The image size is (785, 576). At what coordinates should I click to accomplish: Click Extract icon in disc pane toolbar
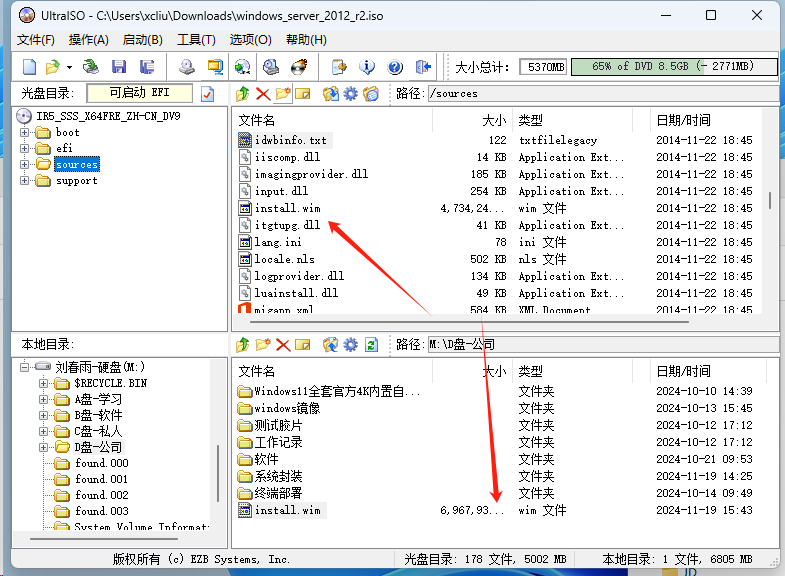[330, 94]
